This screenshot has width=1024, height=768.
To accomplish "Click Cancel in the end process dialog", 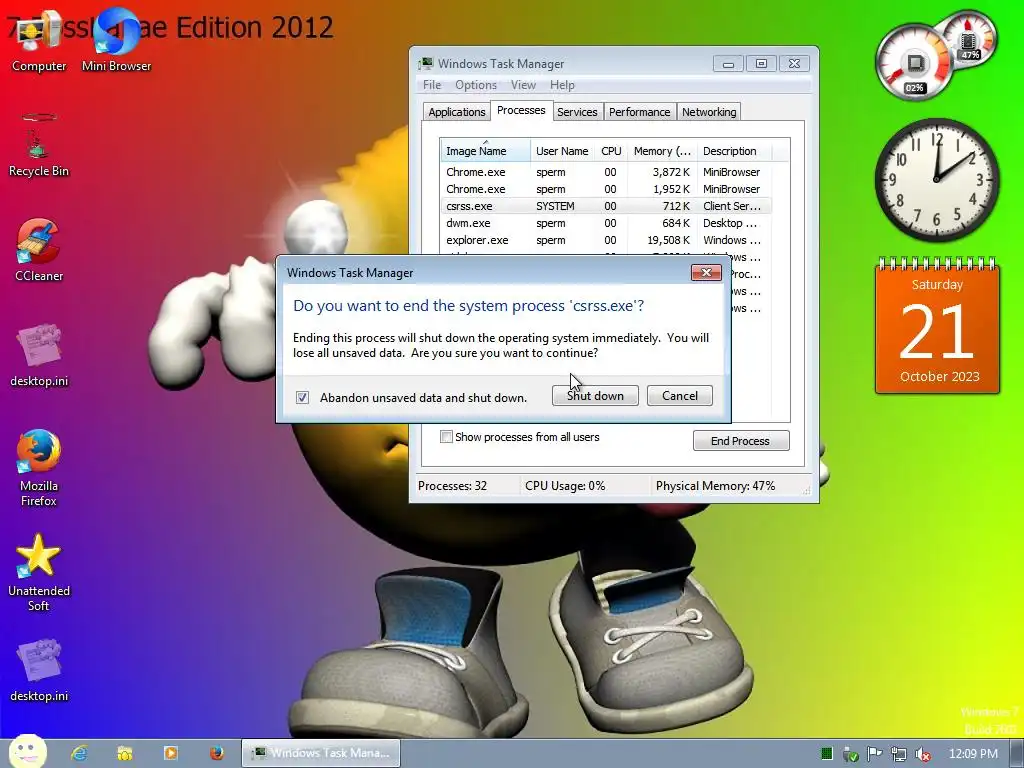I will [x=680, y=396].
